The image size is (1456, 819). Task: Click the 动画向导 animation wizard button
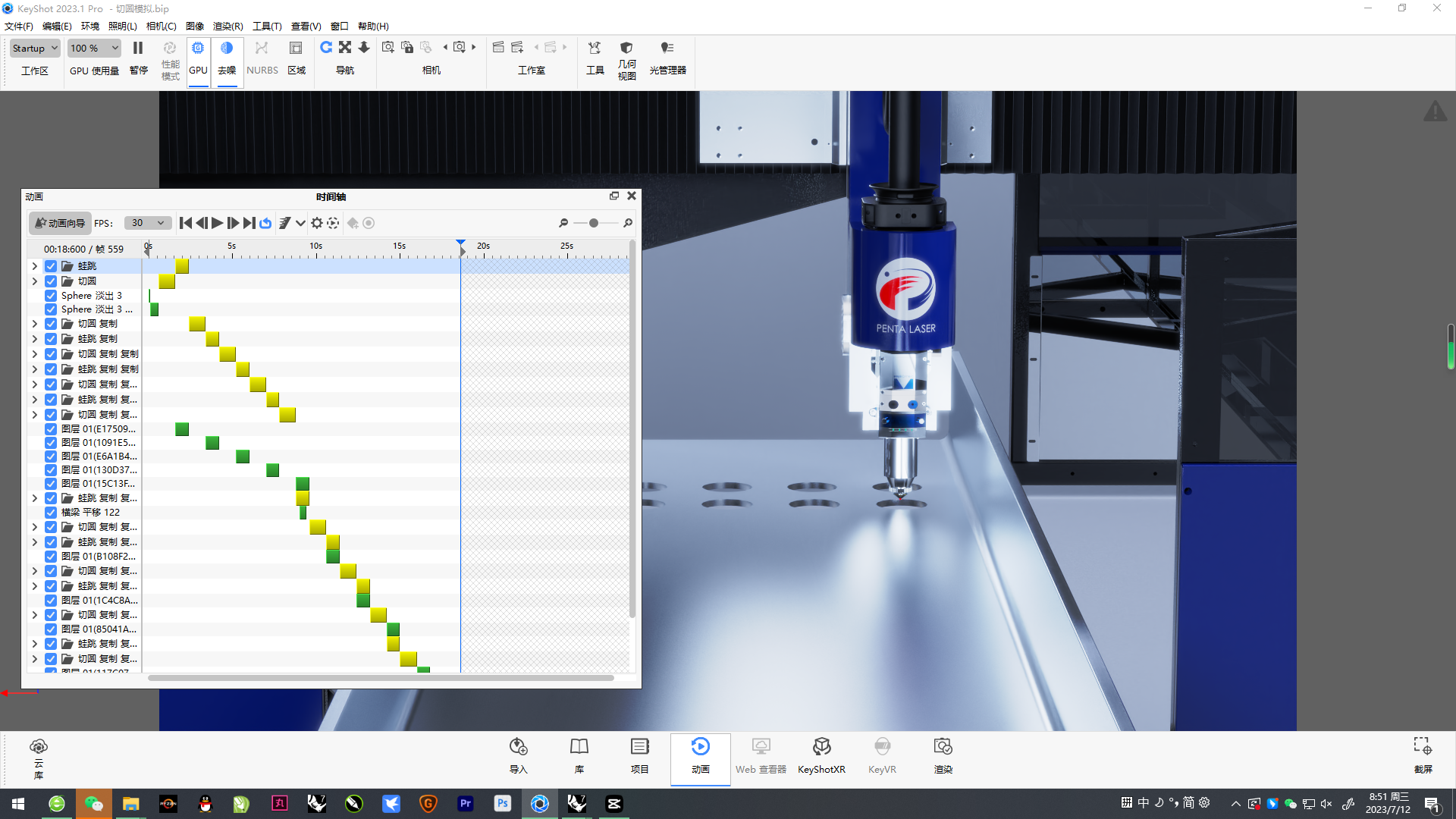coord(59,223)
